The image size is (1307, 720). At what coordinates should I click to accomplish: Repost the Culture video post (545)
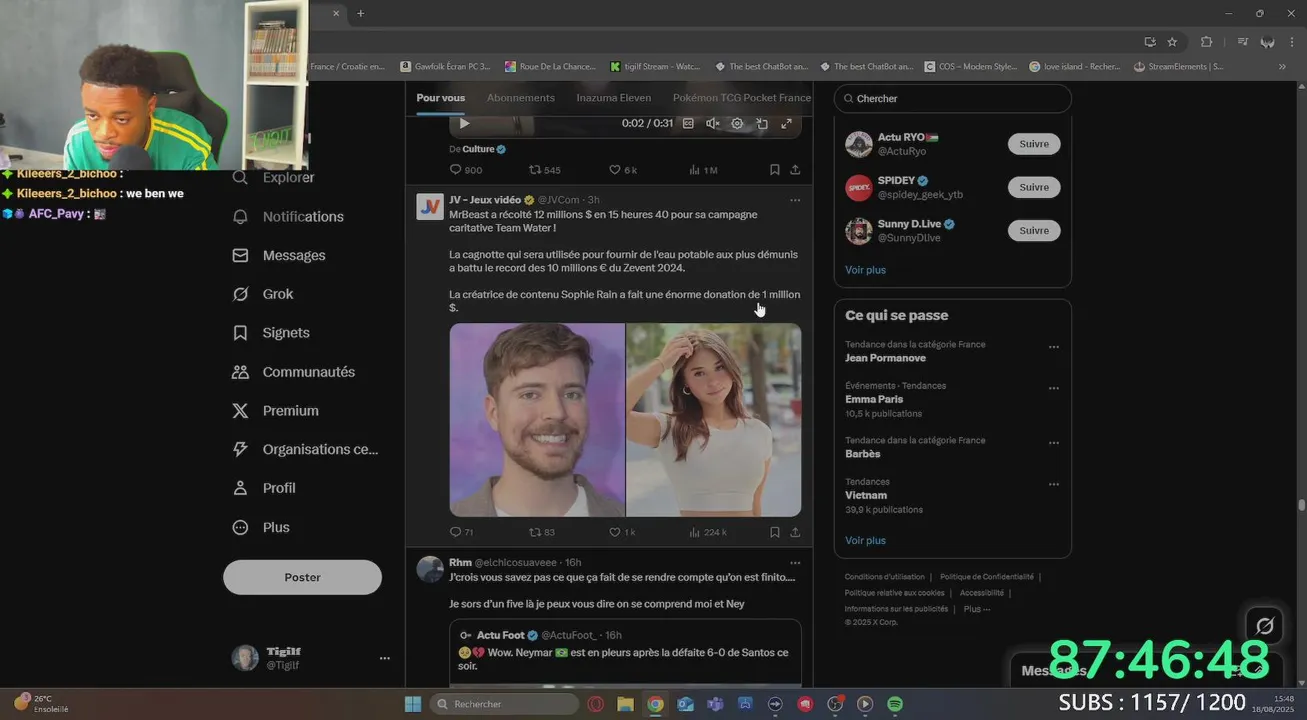coord(544,170)
